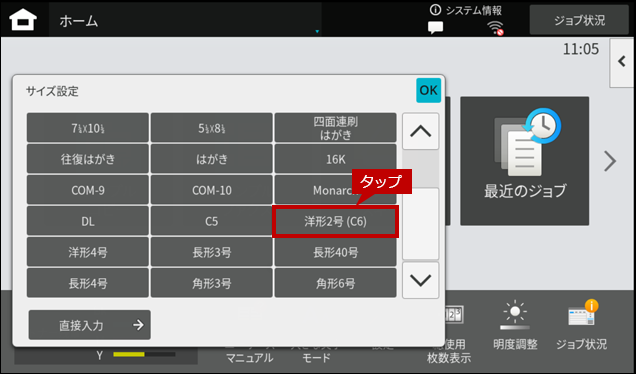Open the Job Status icon in bottom bar

click(583, 313)
